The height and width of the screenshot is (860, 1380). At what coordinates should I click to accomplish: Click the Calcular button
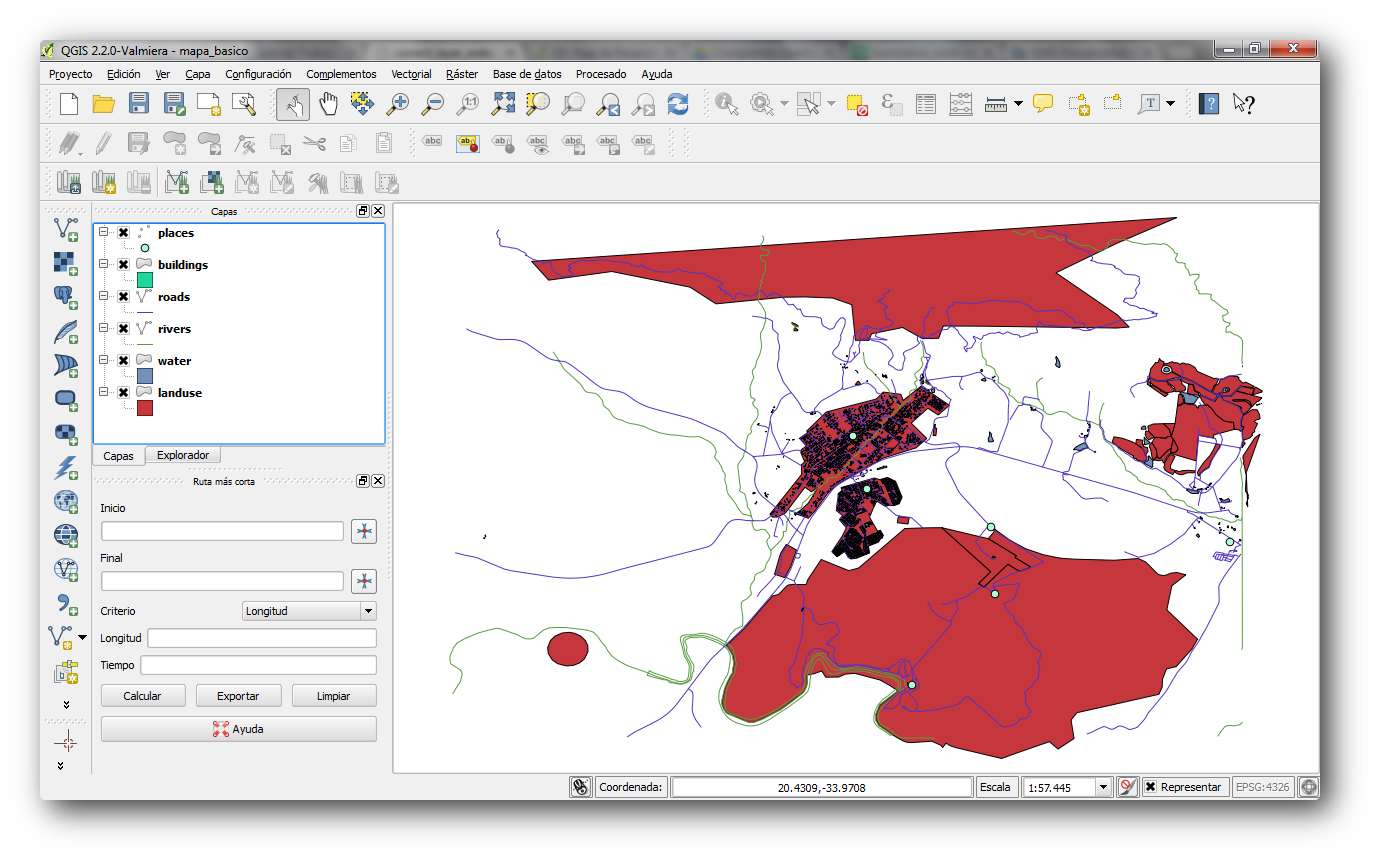point(142,696)
